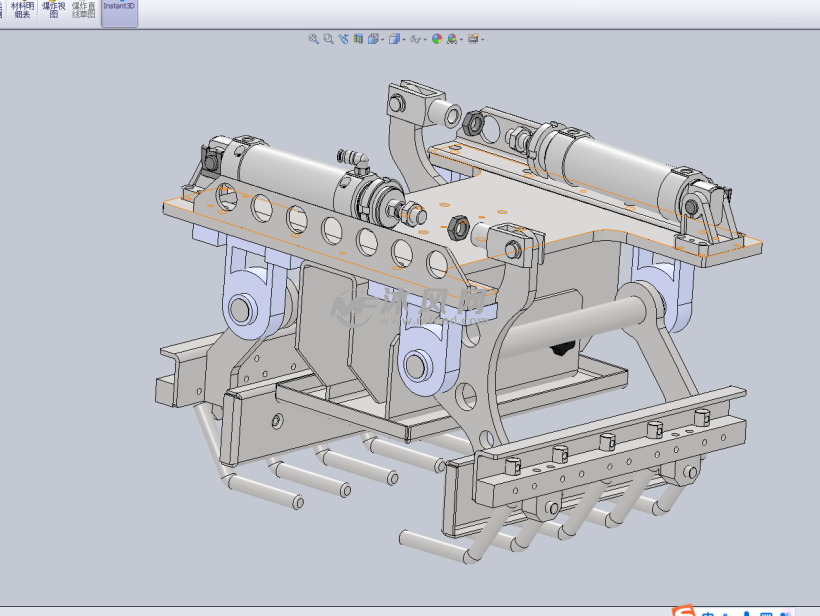Click the Zoom to Fit magnifier icon
Image resolution: width=820 pixels, height=616 pixels.
pos(313,39)
